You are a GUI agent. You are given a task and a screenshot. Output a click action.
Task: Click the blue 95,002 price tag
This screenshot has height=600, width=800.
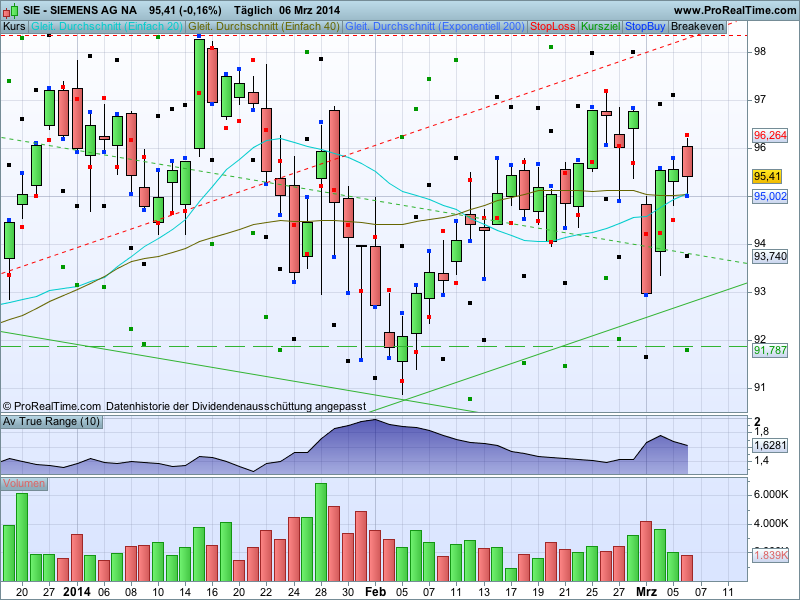[770, 196]
